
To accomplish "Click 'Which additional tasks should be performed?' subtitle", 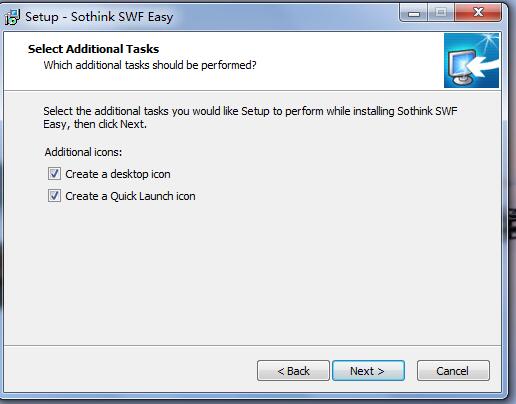I will pyautogui.click(x=150, y=65).
